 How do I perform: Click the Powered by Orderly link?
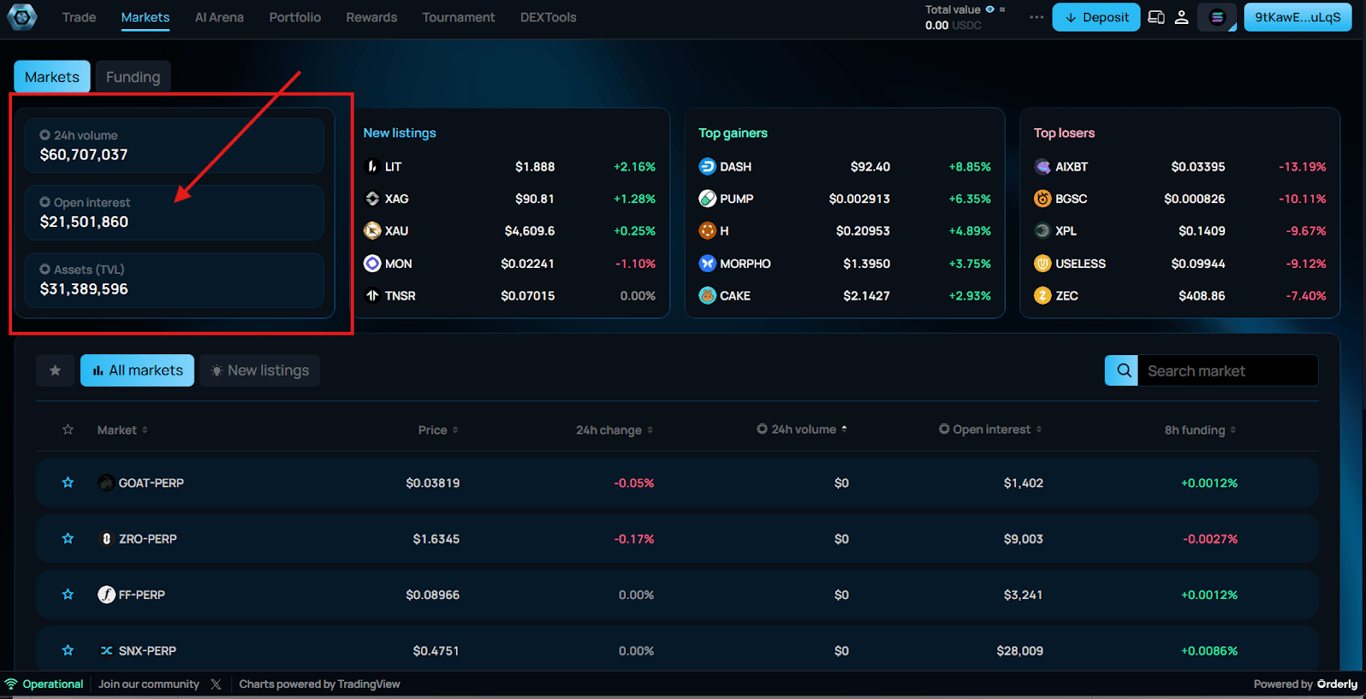(x=1306, y=684)
